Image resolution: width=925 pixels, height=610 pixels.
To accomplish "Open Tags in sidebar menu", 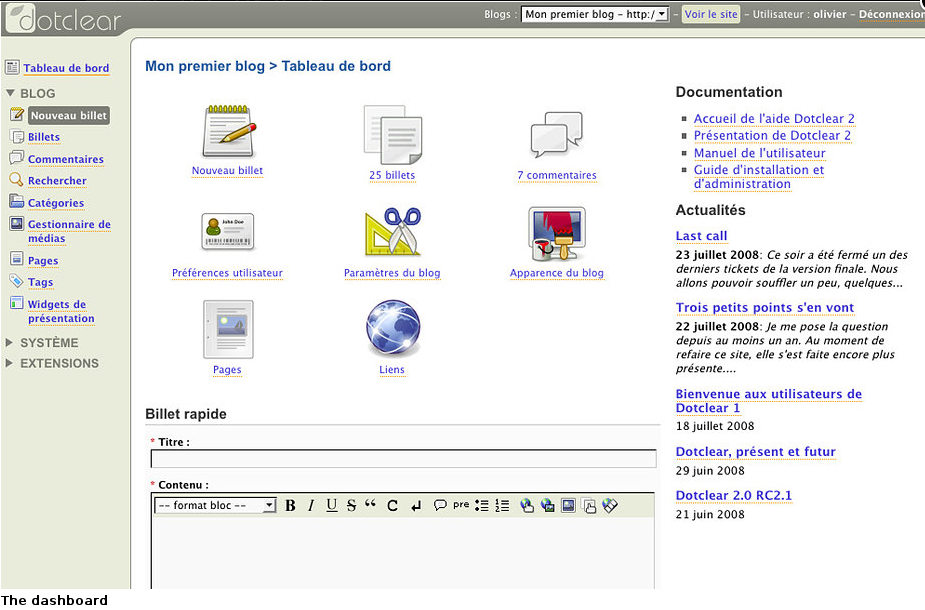I will coord(40,282).
